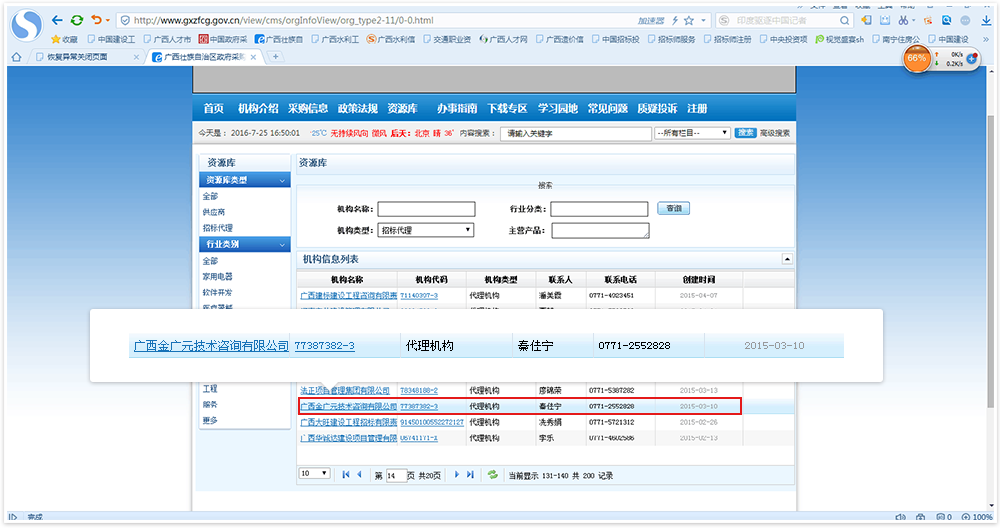Click the 机构名称 input field

pyautogui.click(x=426, y=209)
